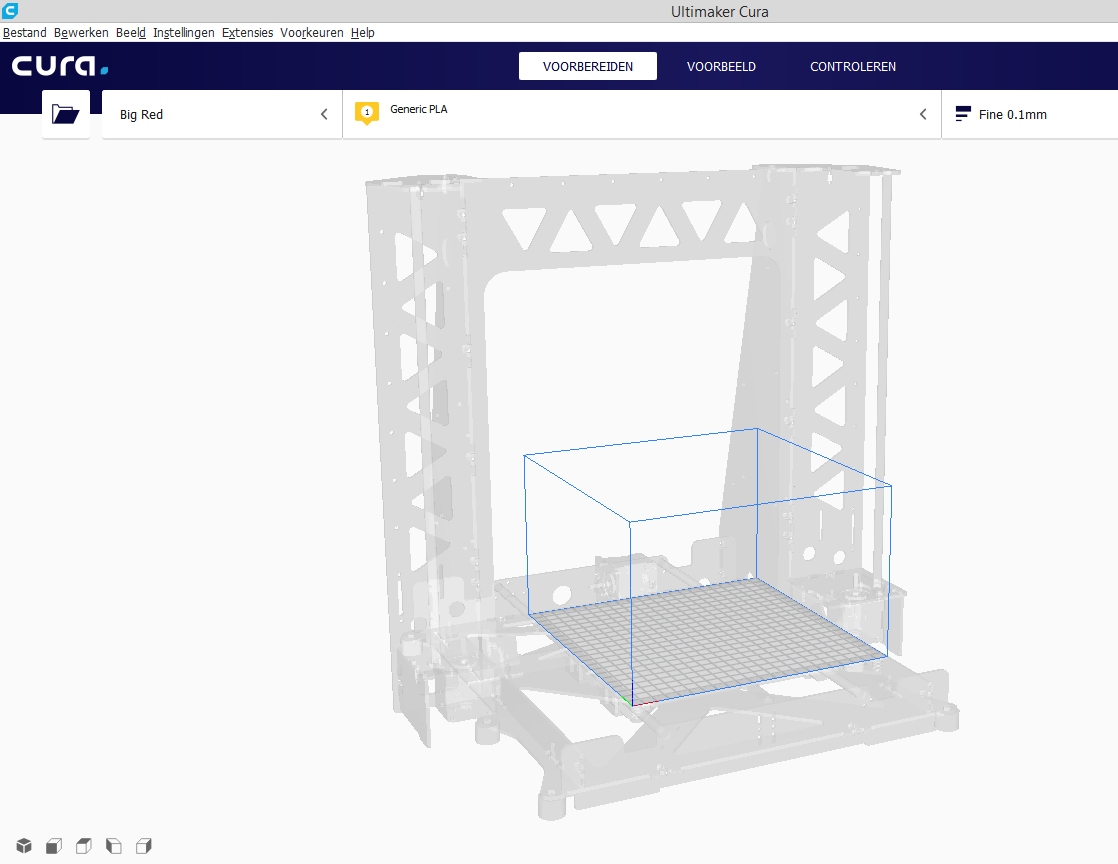The height and width of the screenshot is (864, 1118).
Task: Switch to the VOORBEREIDEN stage
Action: click(x=588, y=66)
